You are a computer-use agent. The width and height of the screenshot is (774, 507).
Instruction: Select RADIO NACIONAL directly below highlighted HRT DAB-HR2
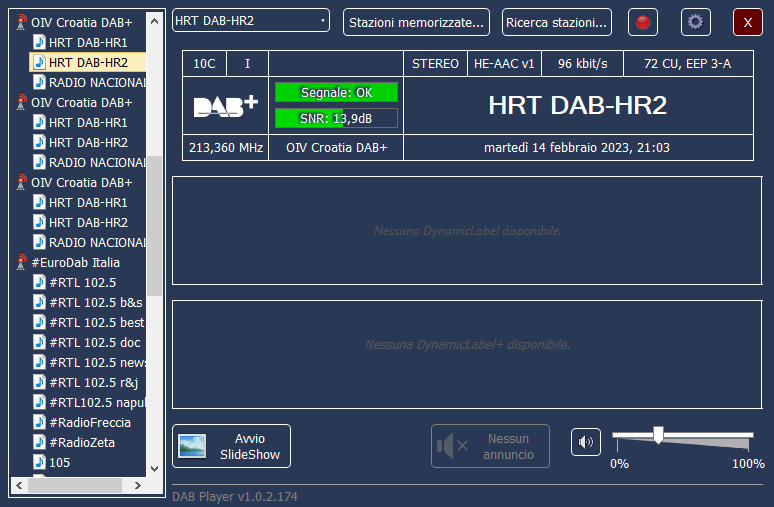[97, 82]
